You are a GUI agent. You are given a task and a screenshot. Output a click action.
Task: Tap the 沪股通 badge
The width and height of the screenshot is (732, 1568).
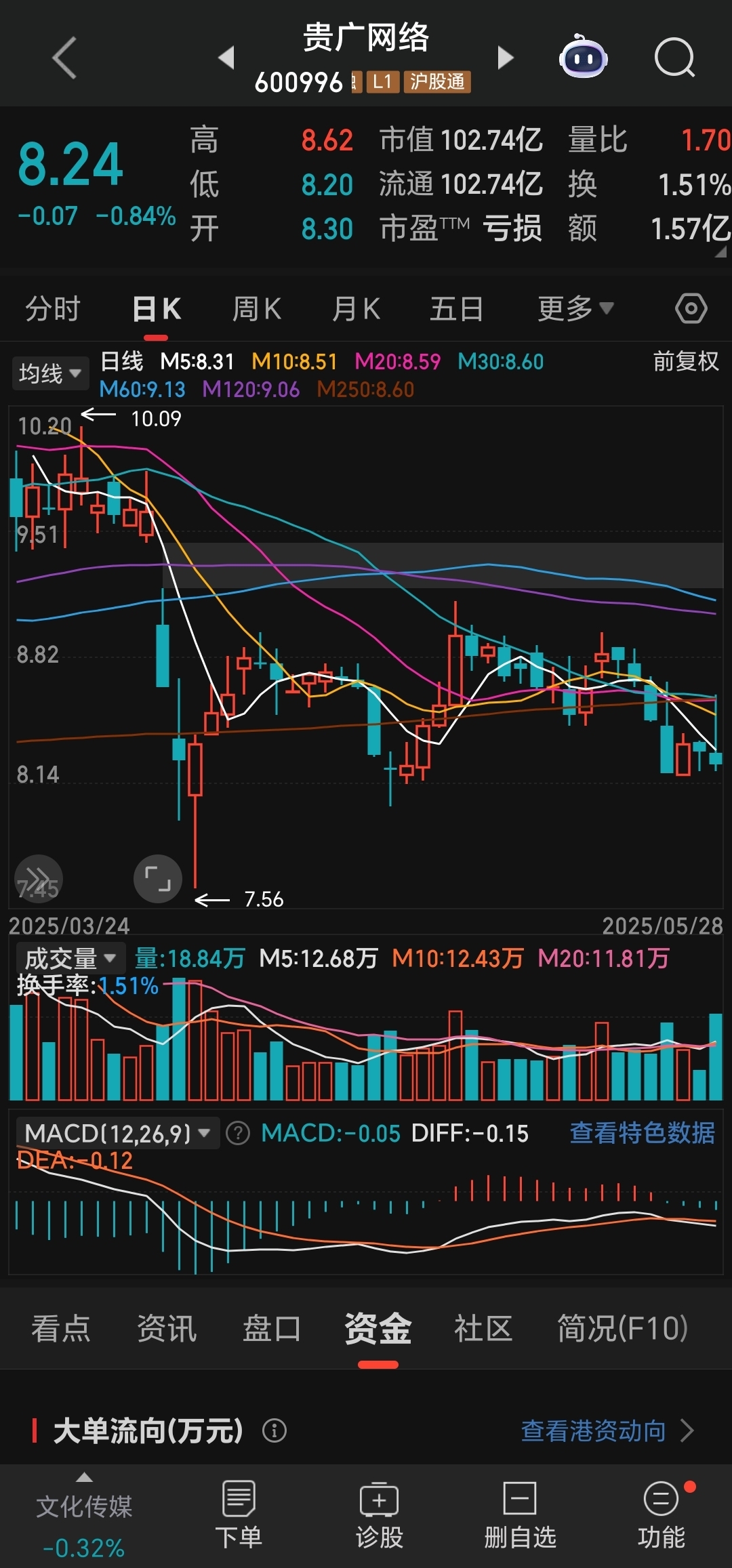pyautogui.click(x=437, y=82)
